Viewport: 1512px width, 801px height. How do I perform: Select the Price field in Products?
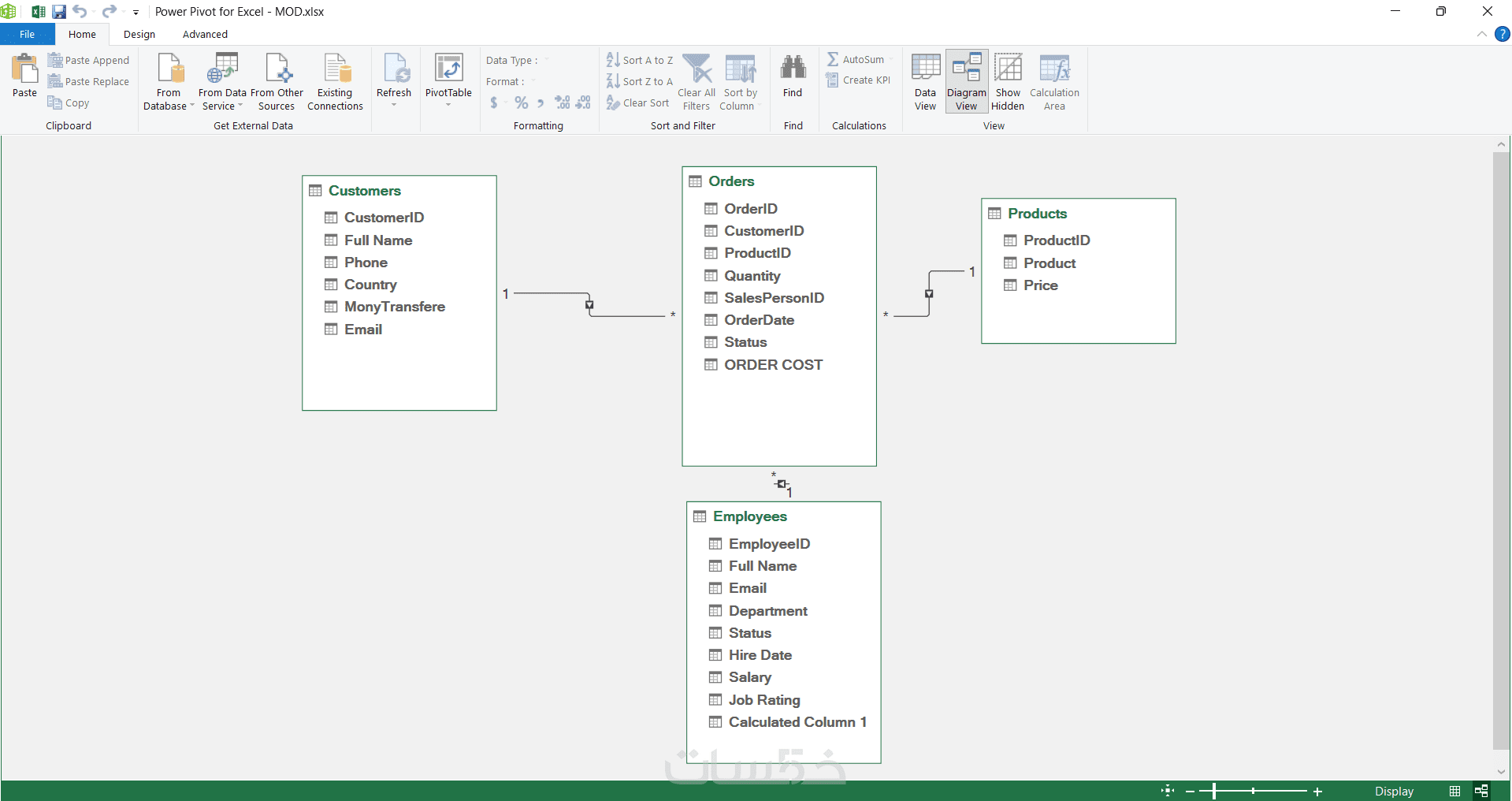click(x=1040, y=285)
